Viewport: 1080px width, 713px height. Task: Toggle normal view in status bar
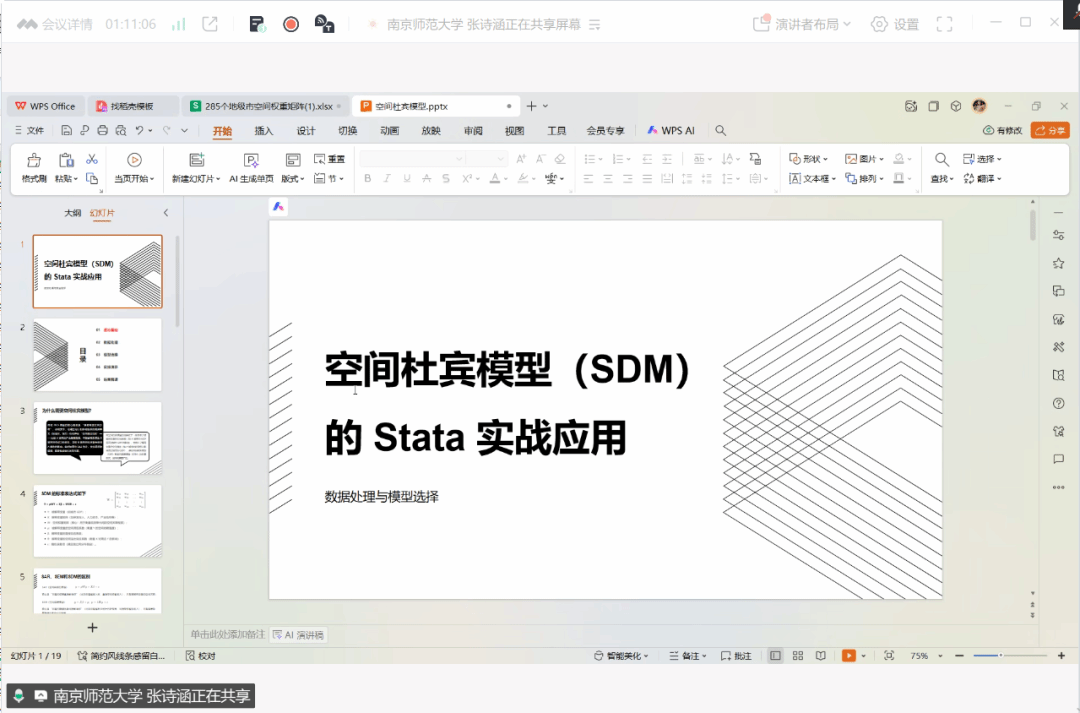[x=775, y=656]
